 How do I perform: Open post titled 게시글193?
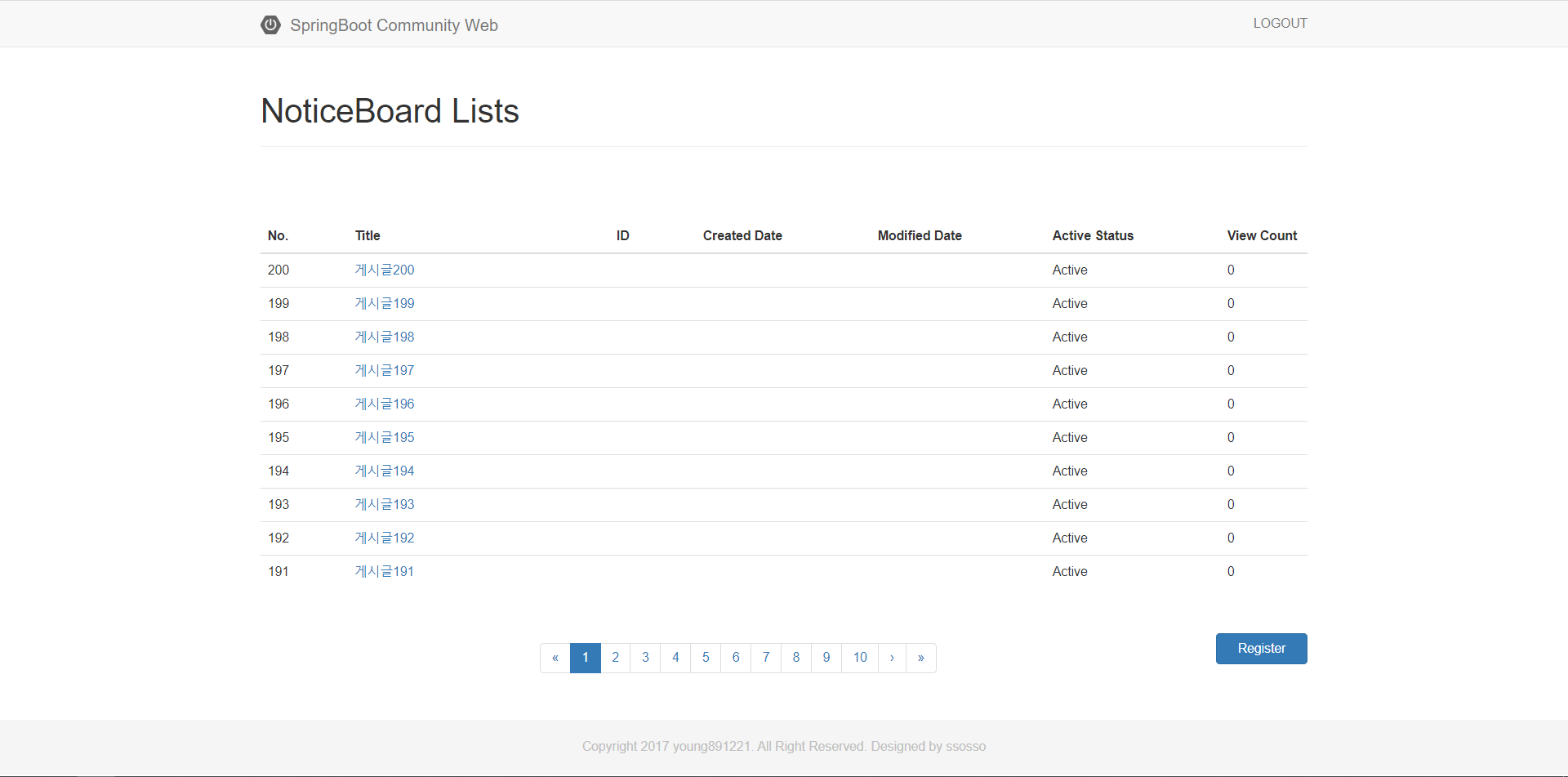384,504
